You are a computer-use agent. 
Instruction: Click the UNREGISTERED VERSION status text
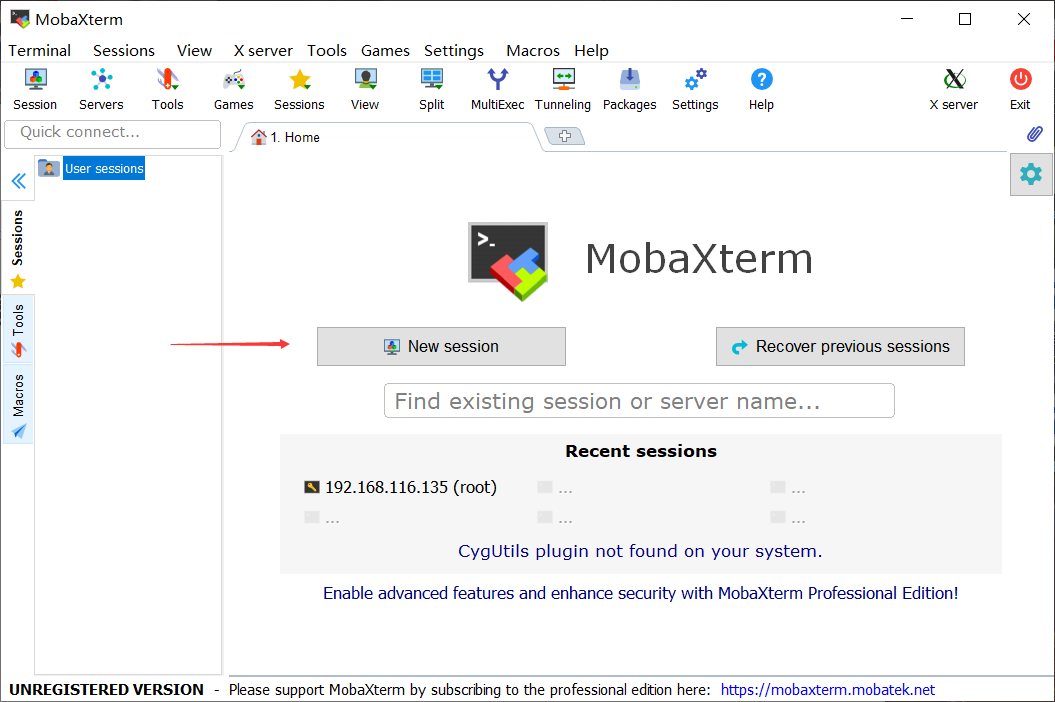106,690
